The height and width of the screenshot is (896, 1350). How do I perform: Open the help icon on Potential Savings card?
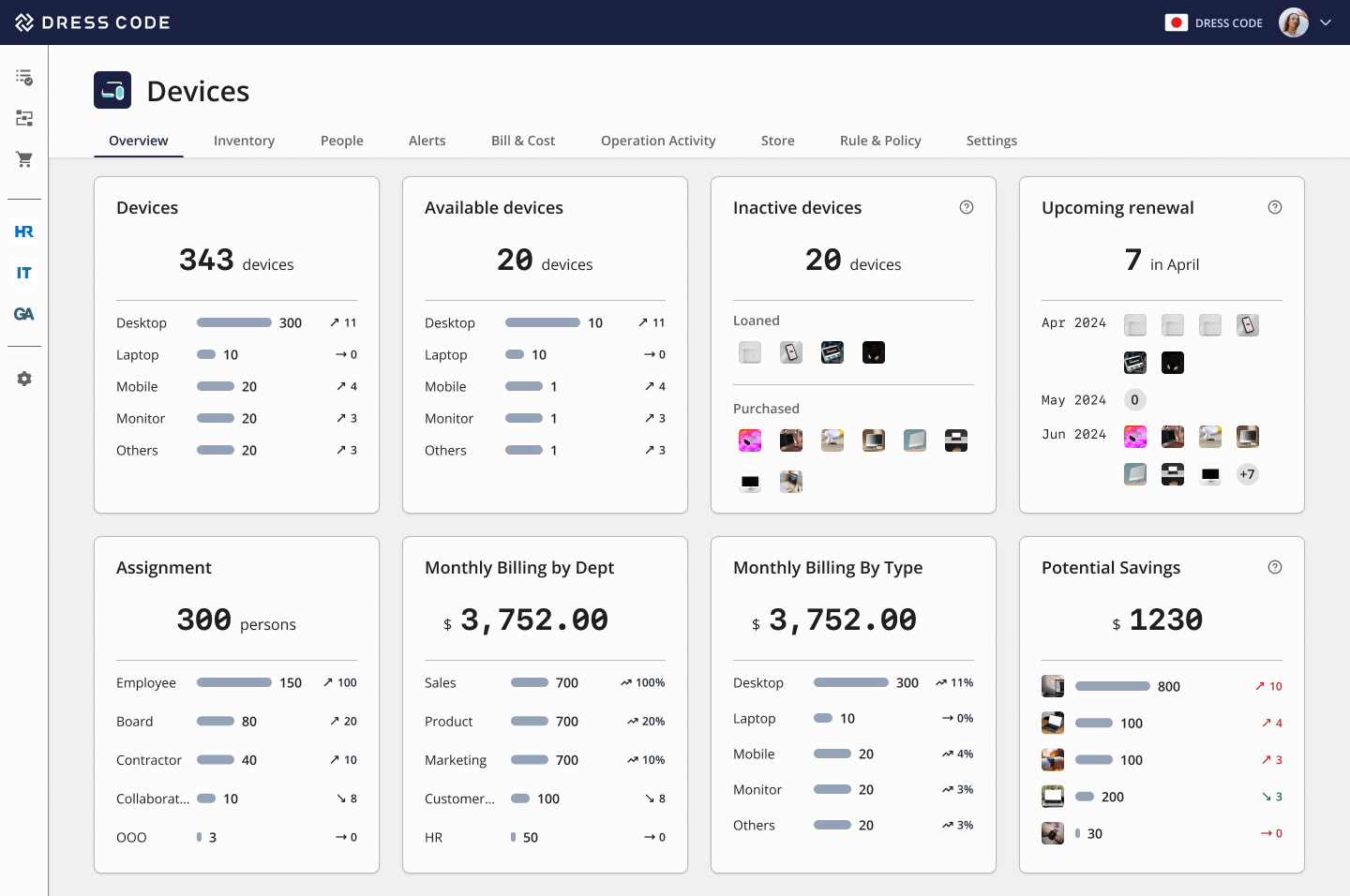[x=1275, y=567]
